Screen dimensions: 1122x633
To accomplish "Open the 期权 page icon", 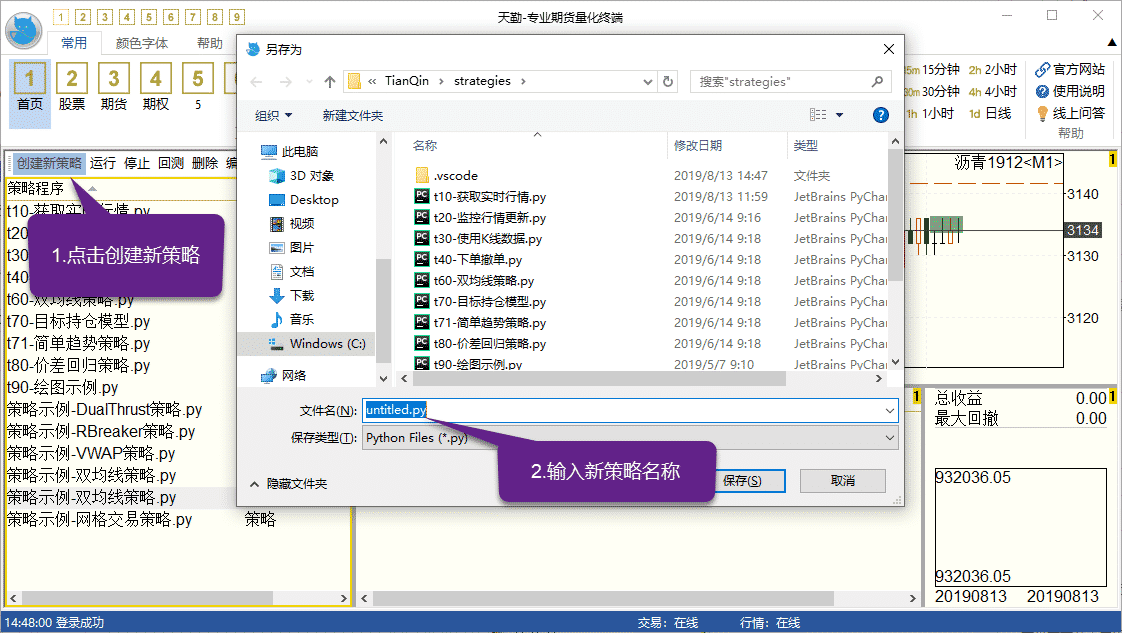I will click(155, 80).
